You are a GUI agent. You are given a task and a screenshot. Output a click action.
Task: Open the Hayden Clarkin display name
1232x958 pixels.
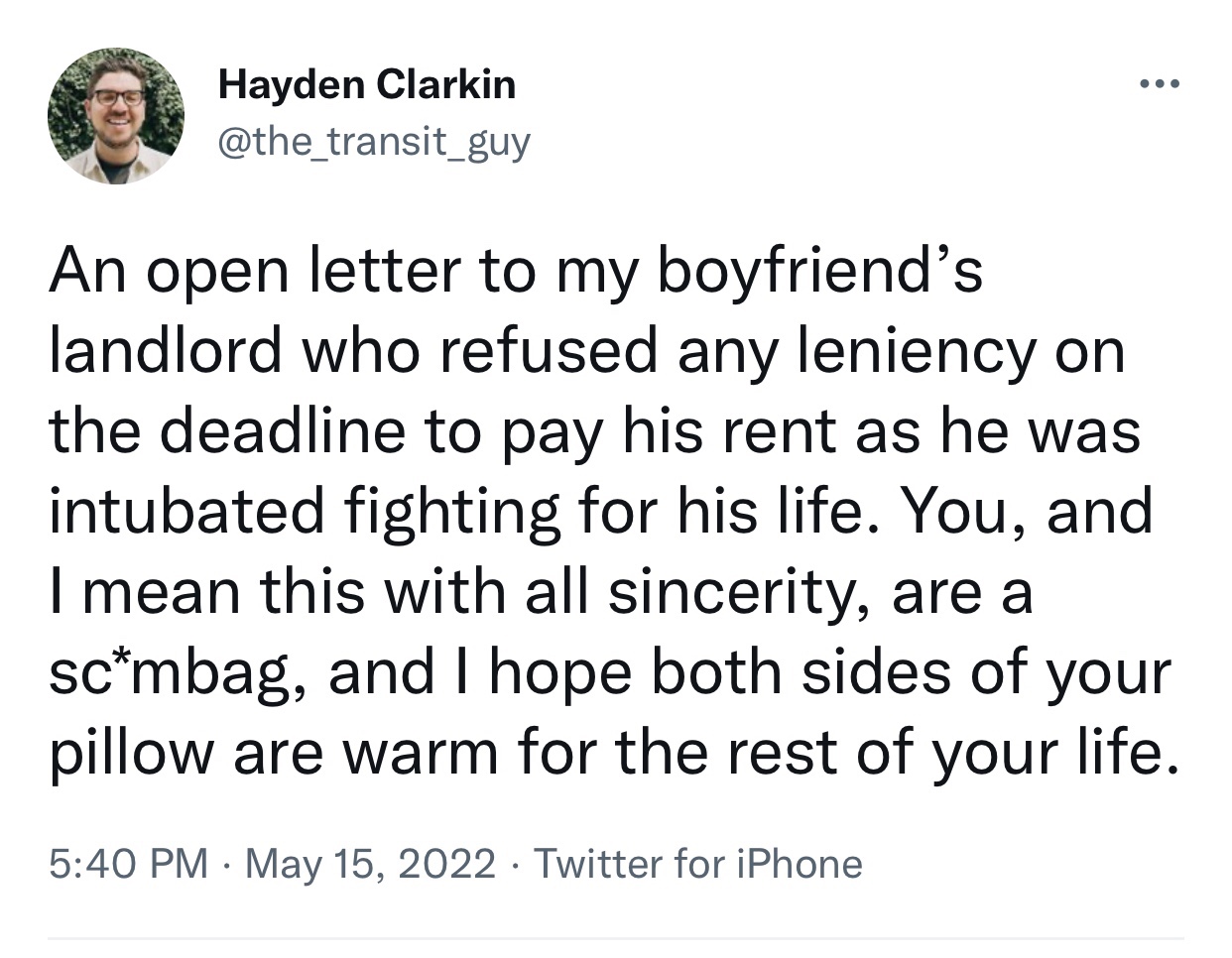coord(367,85)
